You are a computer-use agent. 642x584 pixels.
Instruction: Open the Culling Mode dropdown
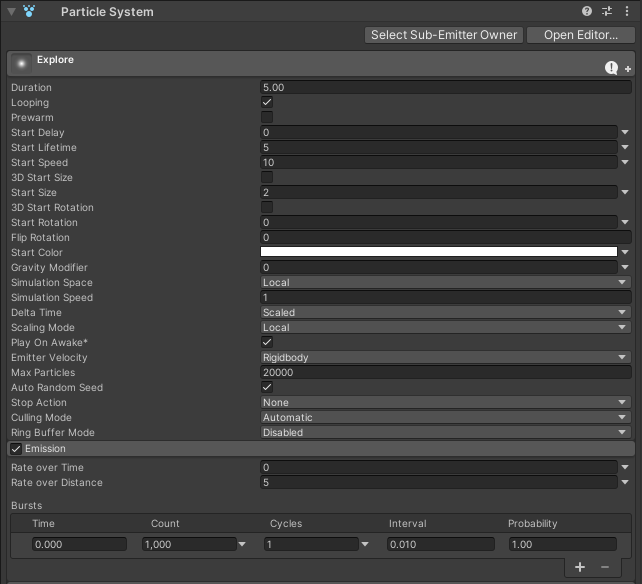click(445, 417)
